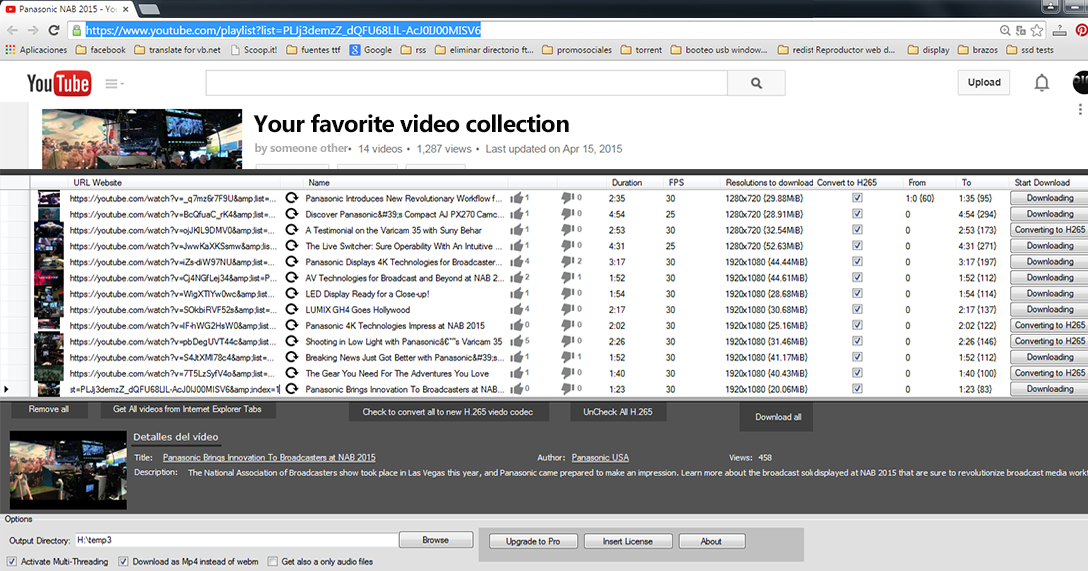Click UnCheck All H.265 button
The width and height of the screenshot is (1088, 571).
tap(618, 412)
